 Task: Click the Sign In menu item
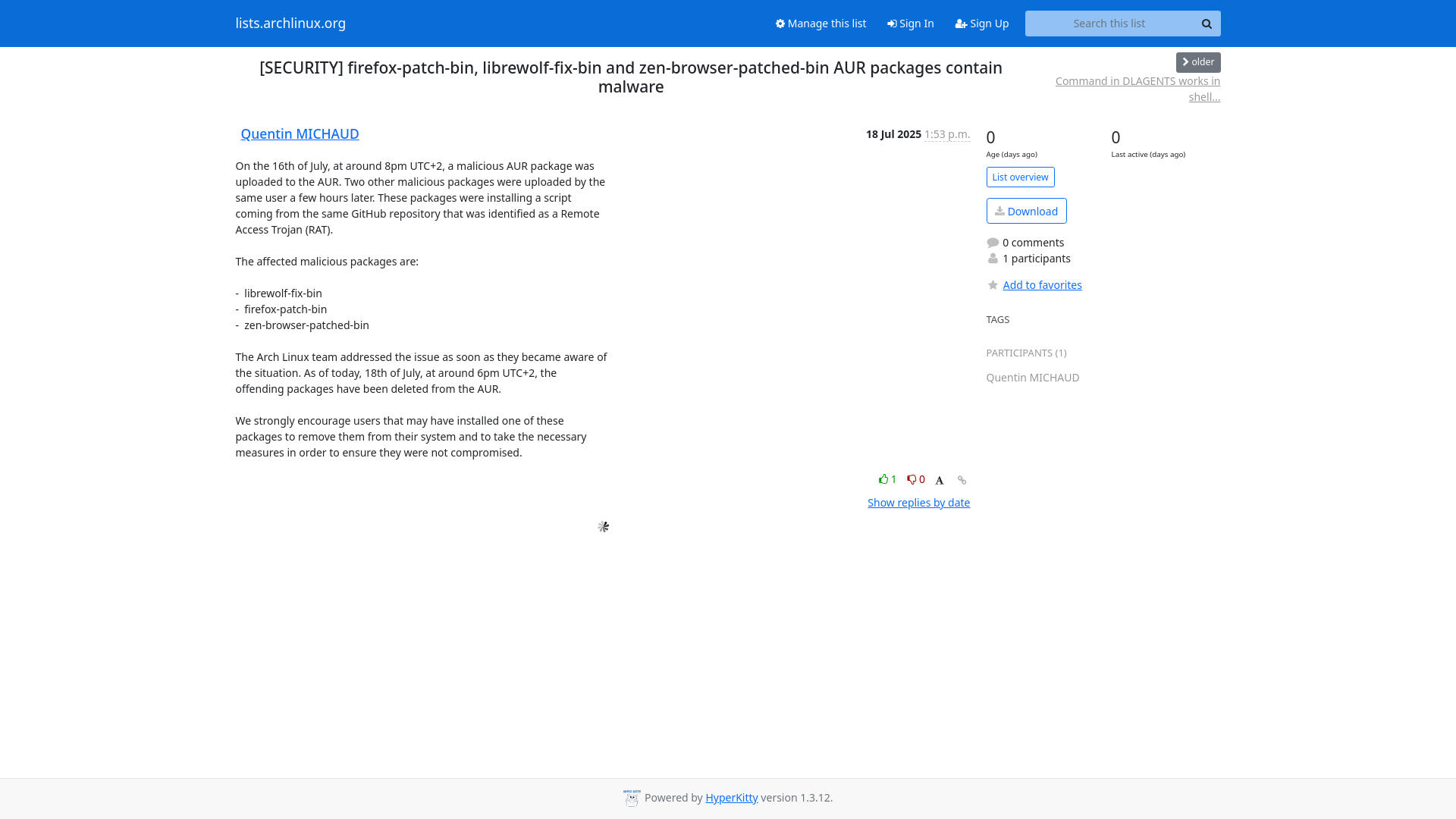(x=910, y=24)
